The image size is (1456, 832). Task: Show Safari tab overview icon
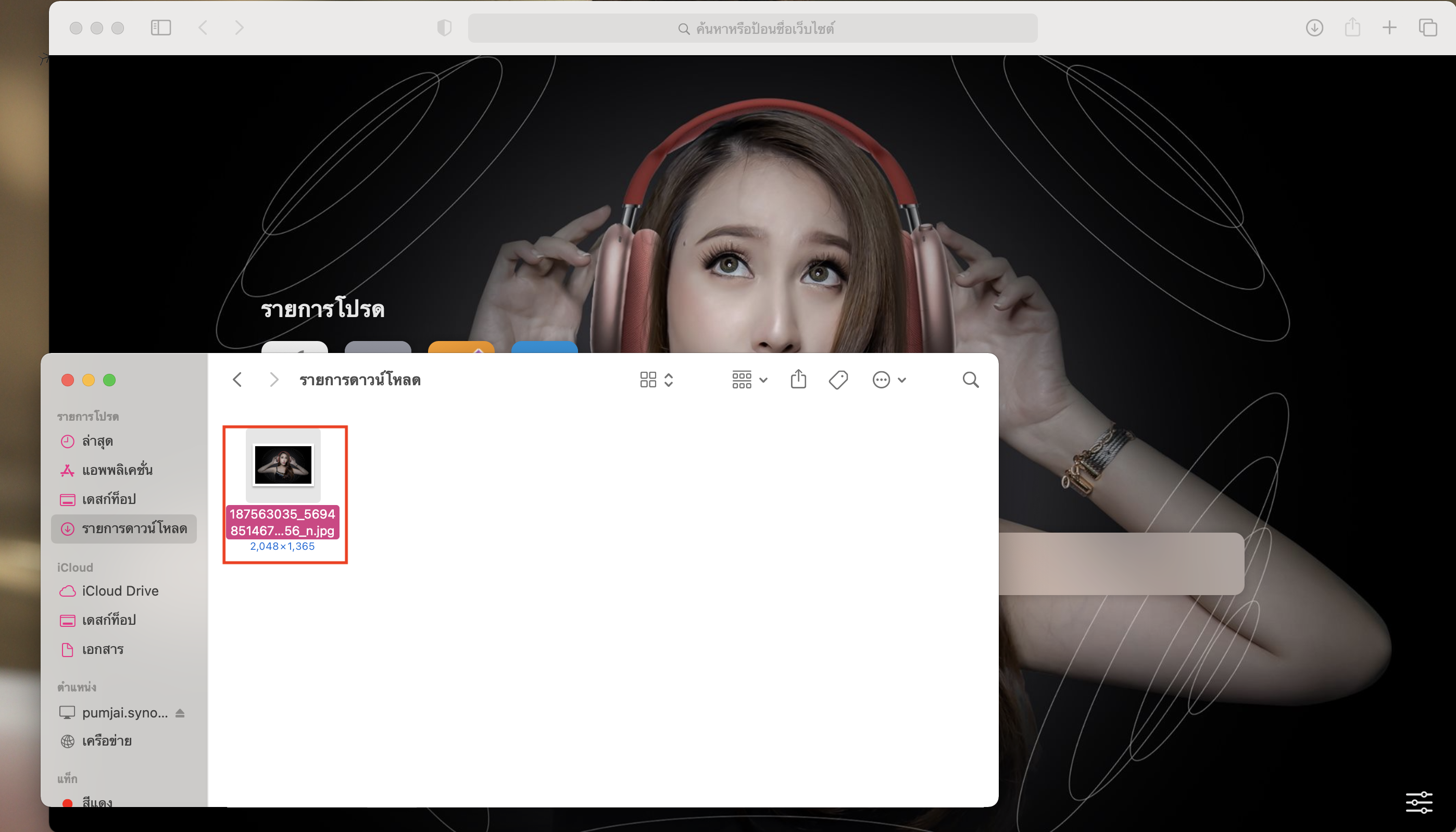pyautogui.click(x=1427, y=28)
